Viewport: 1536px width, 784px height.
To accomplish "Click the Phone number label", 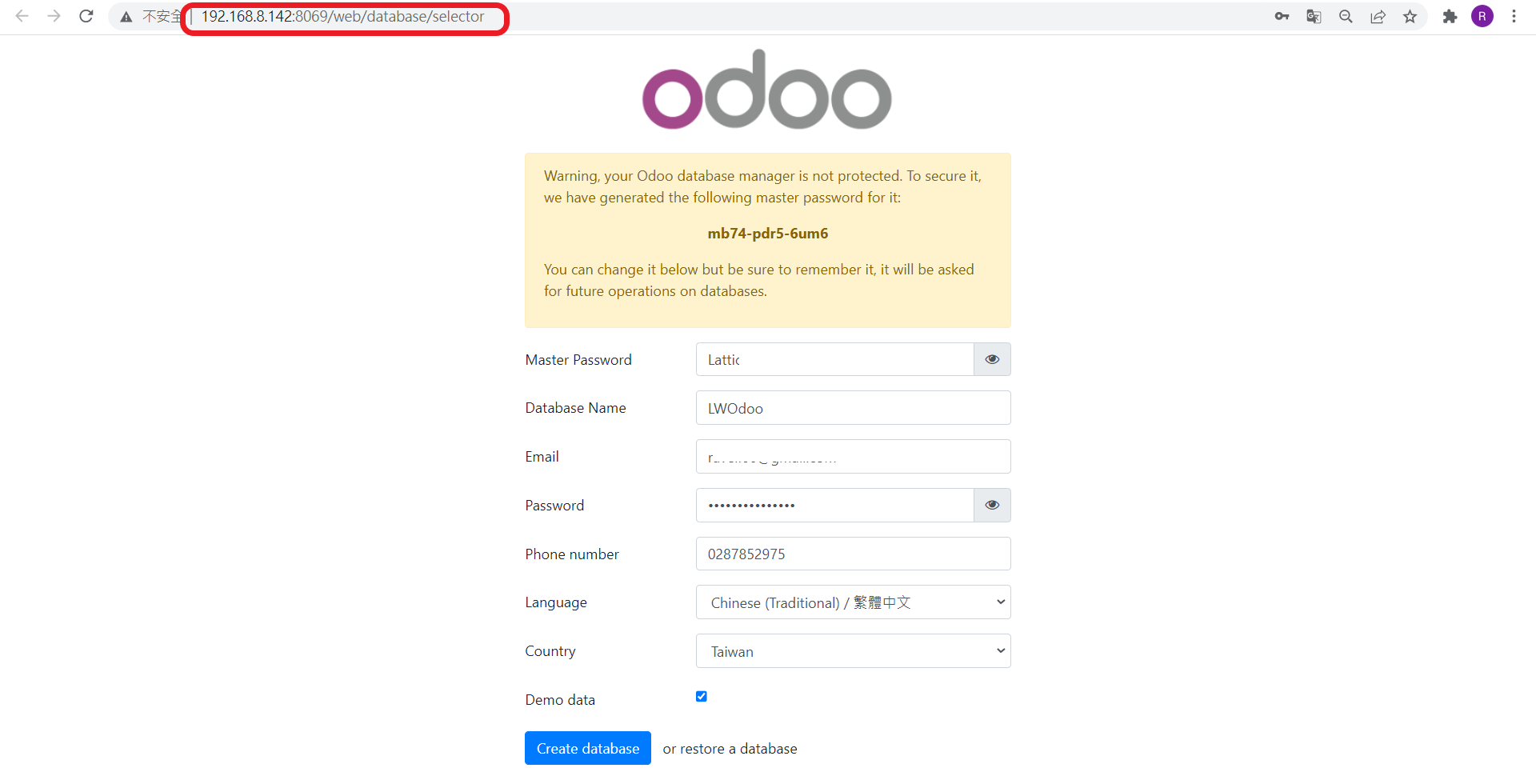I will click(x=572, y=554).
